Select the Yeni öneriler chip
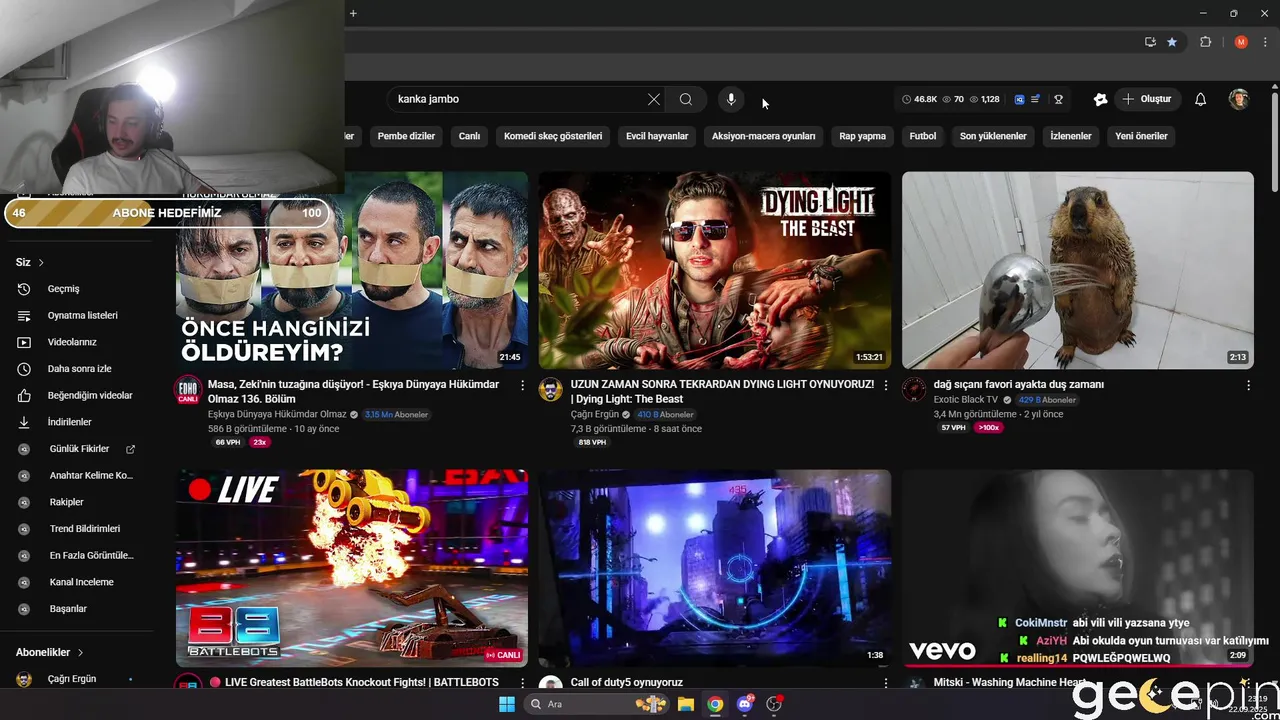The height and width of the screenshot is (720, 1280). [x=1141, y=136]
